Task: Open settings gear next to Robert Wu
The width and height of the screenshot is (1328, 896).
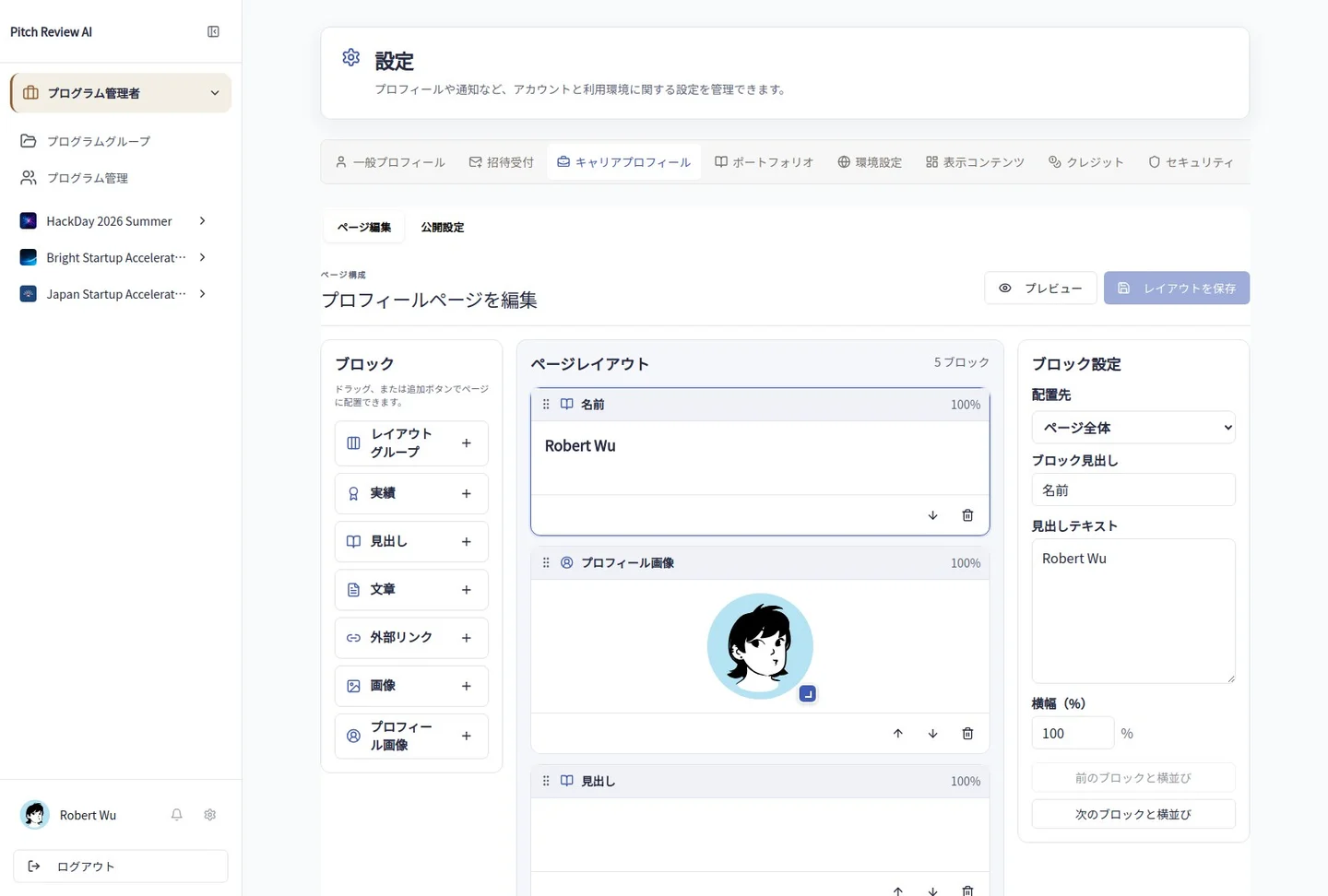Action: [209, 815]
